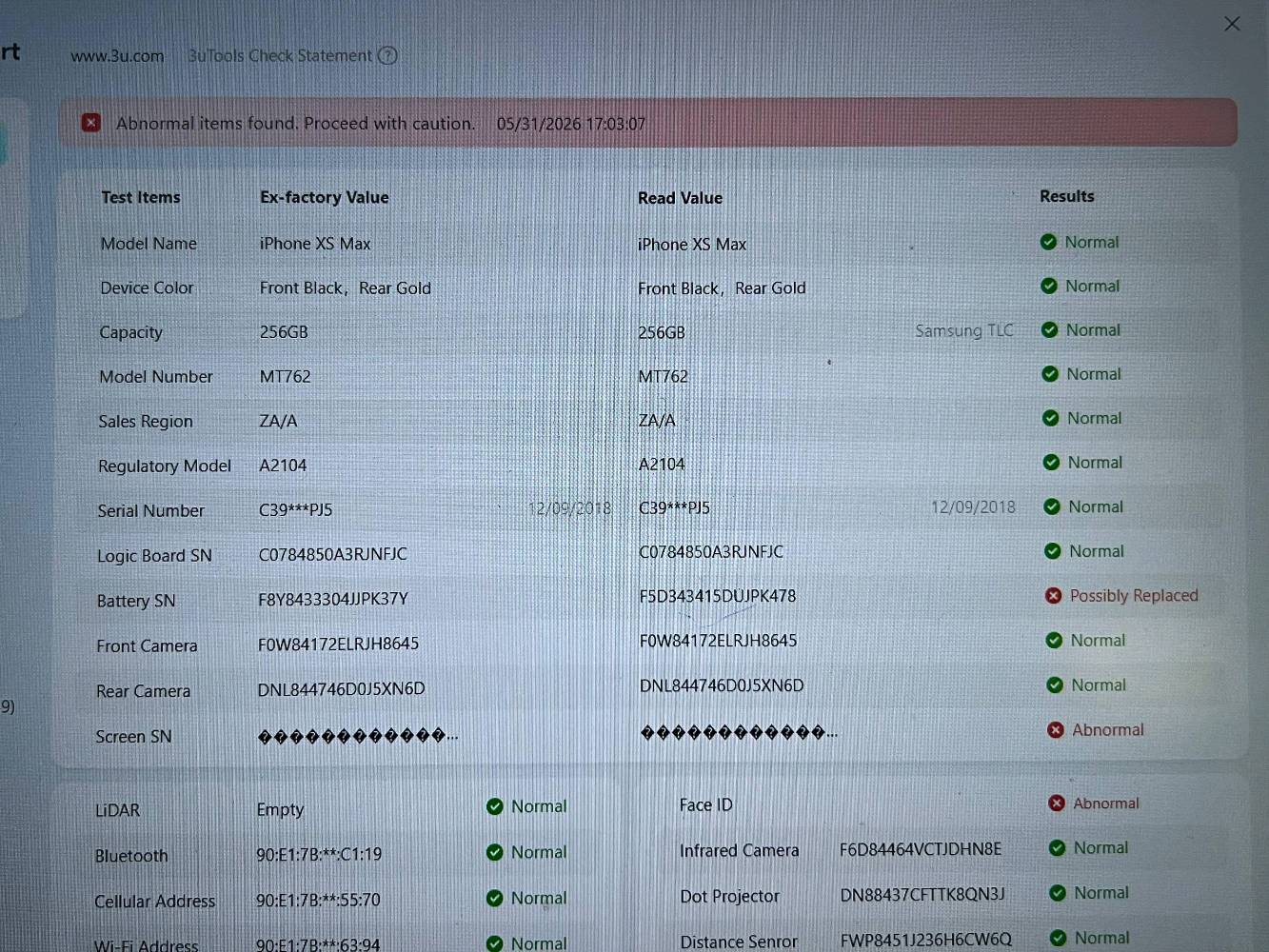Screen dimensions: 1269x952
Task: Click the Capacity read value 256GB
Action: tap(662, 332)
